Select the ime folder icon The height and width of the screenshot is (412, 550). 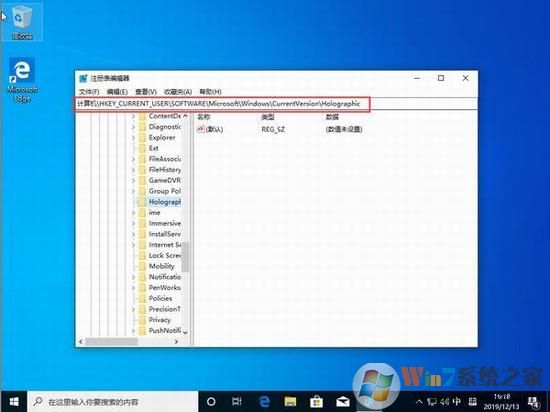[x=142, y=213]
